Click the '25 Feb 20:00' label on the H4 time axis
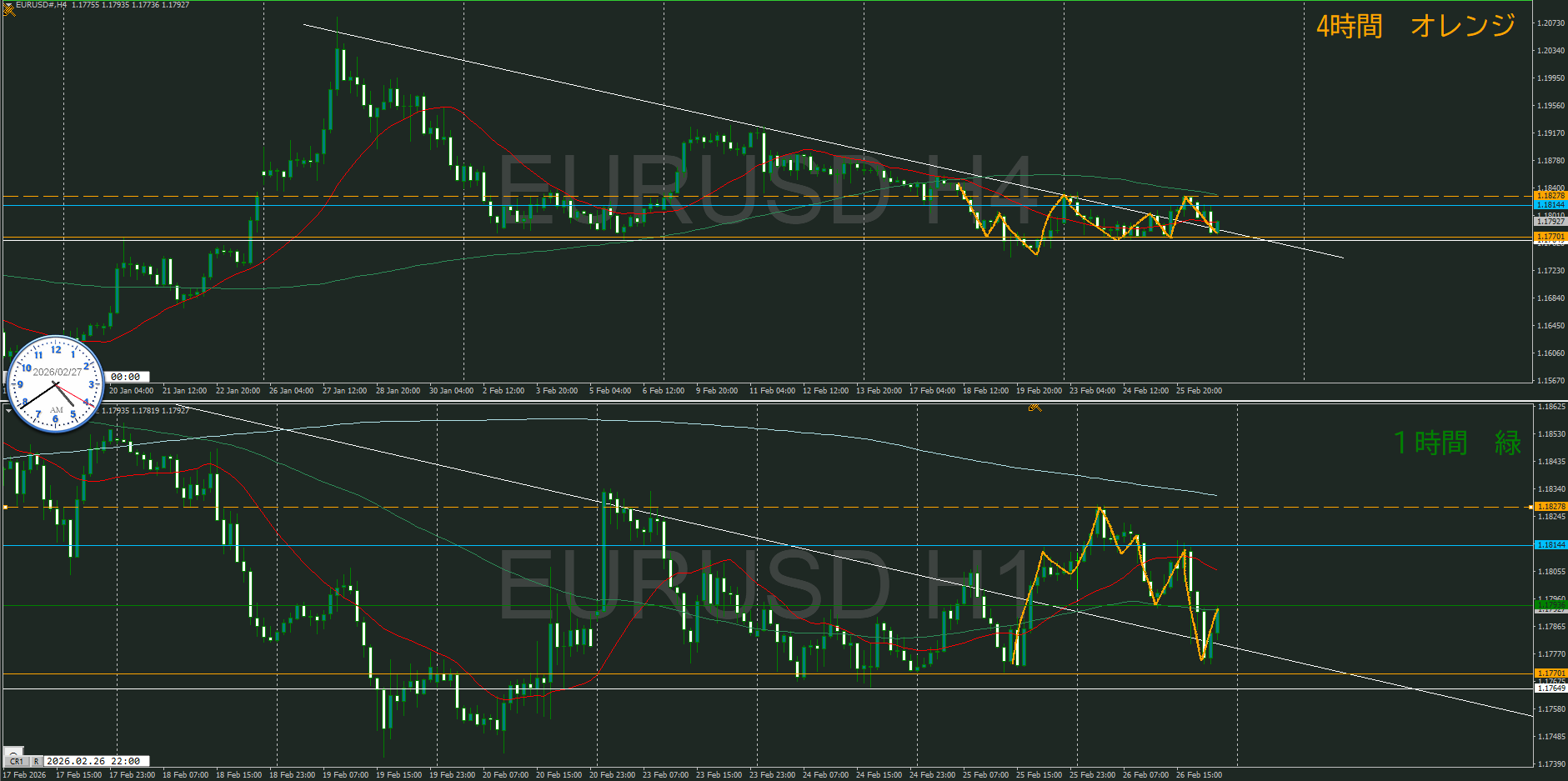Viewport: 1568px width, 781px height. pyautogui.click(x=1198, y=390)
